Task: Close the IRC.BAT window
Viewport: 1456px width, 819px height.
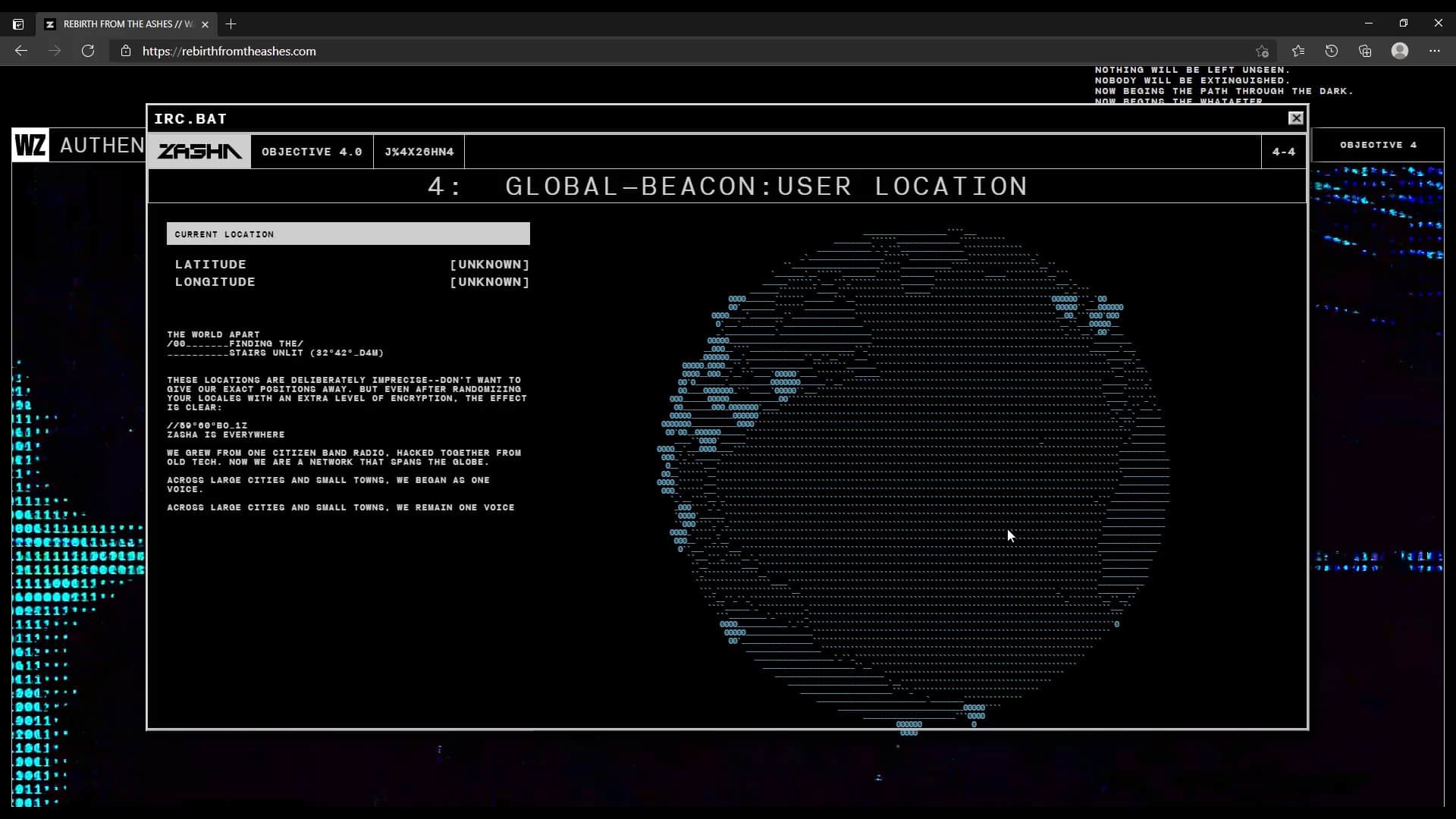Action: point(1295,118)
